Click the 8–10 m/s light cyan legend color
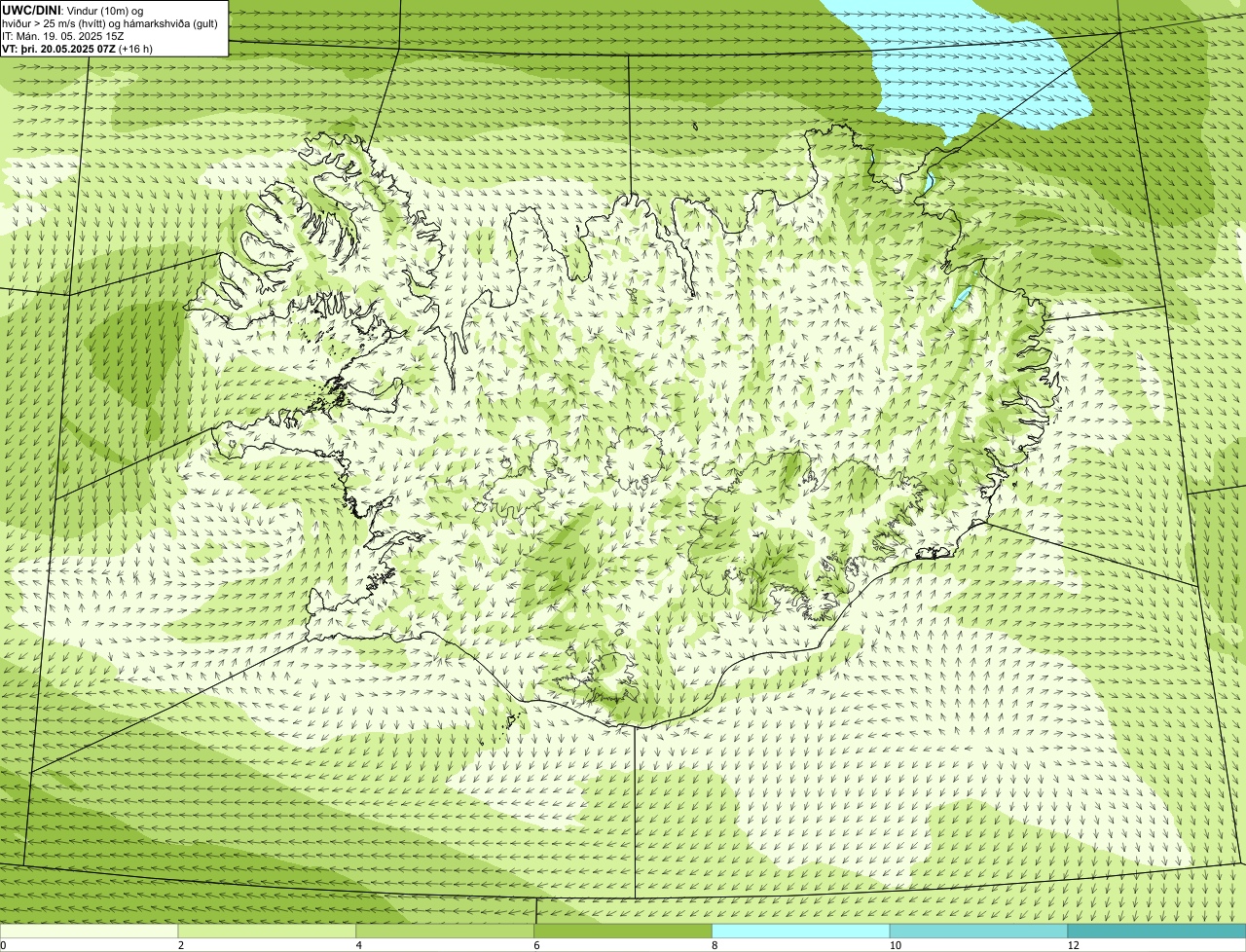The width and height of the screenshot is (1246, 952). point(802,932)
